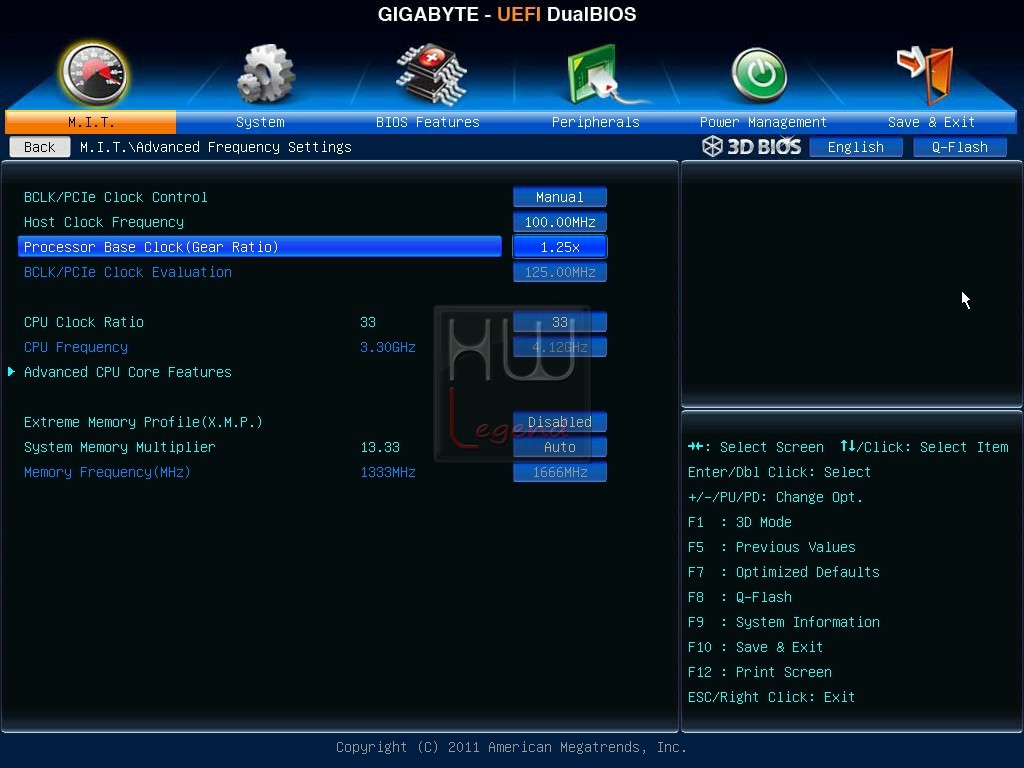Highlight Processor Base Clock(Gear Ratio) row
The height and width of the screenshot is (768, 1024).
(x=260, y=247)
